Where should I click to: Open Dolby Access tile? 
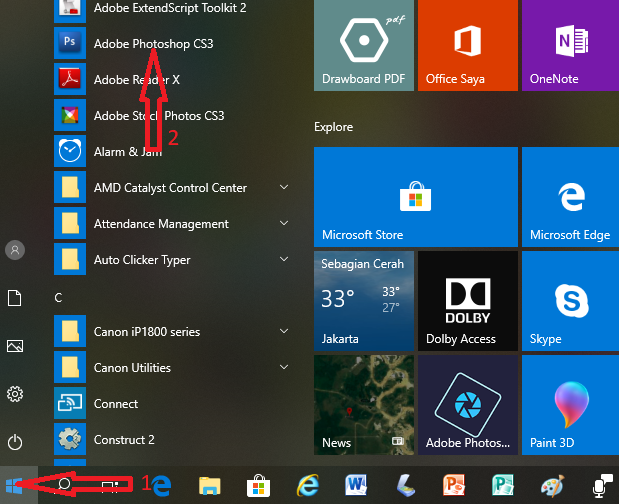pyautogui.click(x=468, y=301)
